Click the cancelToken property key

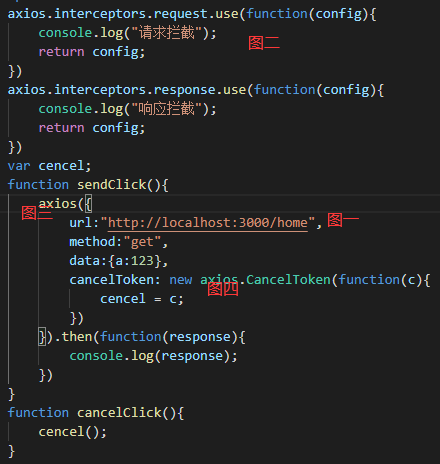point(111,280)
